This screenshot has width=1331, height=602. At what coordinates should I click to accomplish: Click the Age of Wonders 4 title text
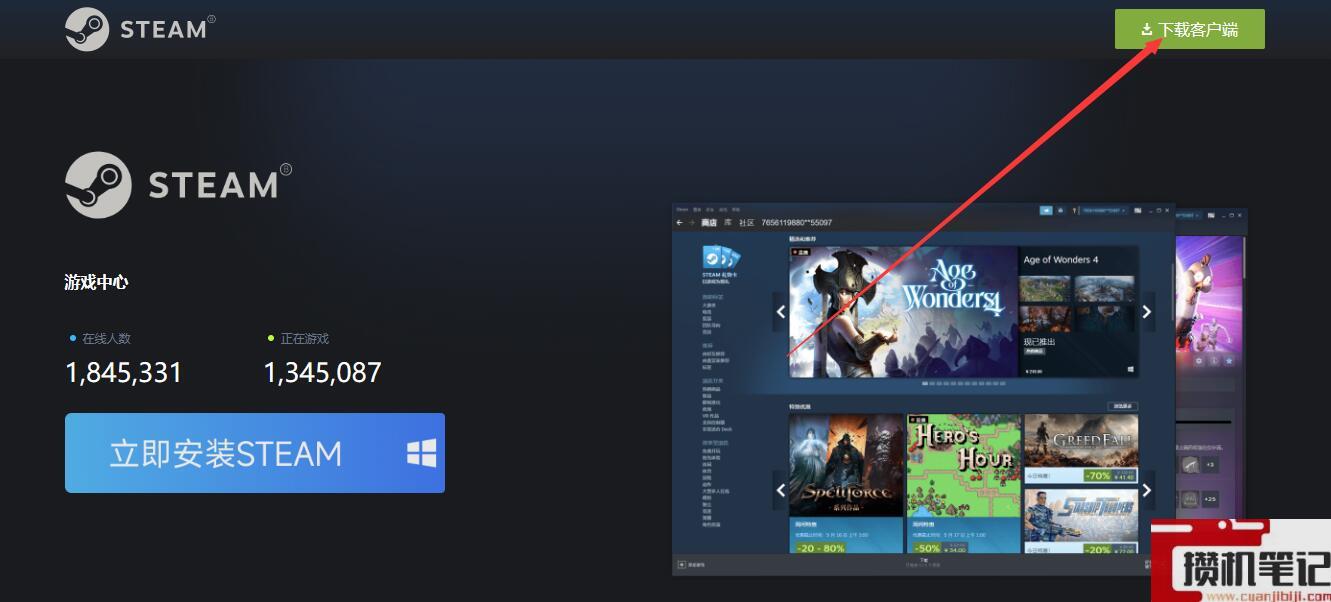click(1061, 260)
